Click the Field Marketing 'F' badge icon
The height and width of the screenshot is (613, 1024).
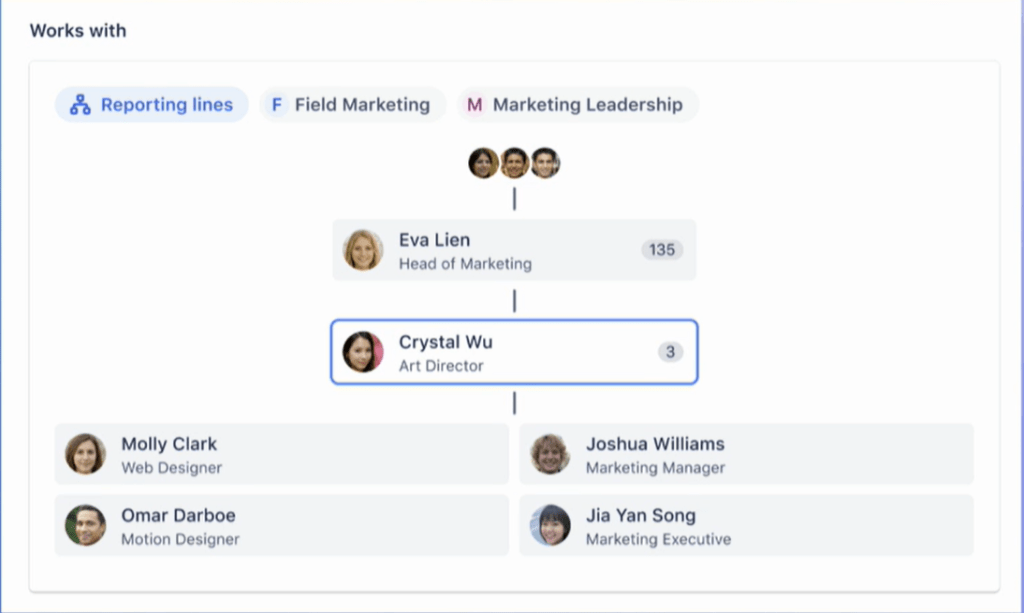tap(277, 105)
